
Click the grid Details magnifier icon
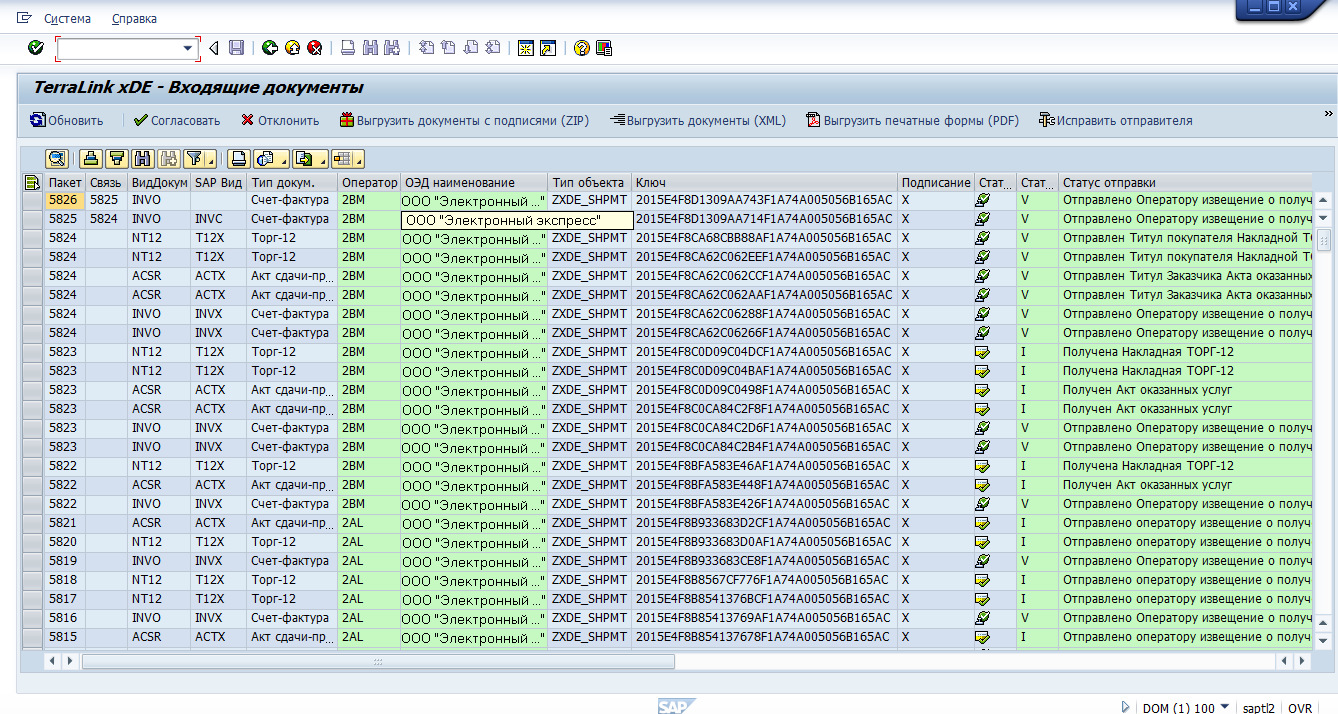(x=57, y=158)
